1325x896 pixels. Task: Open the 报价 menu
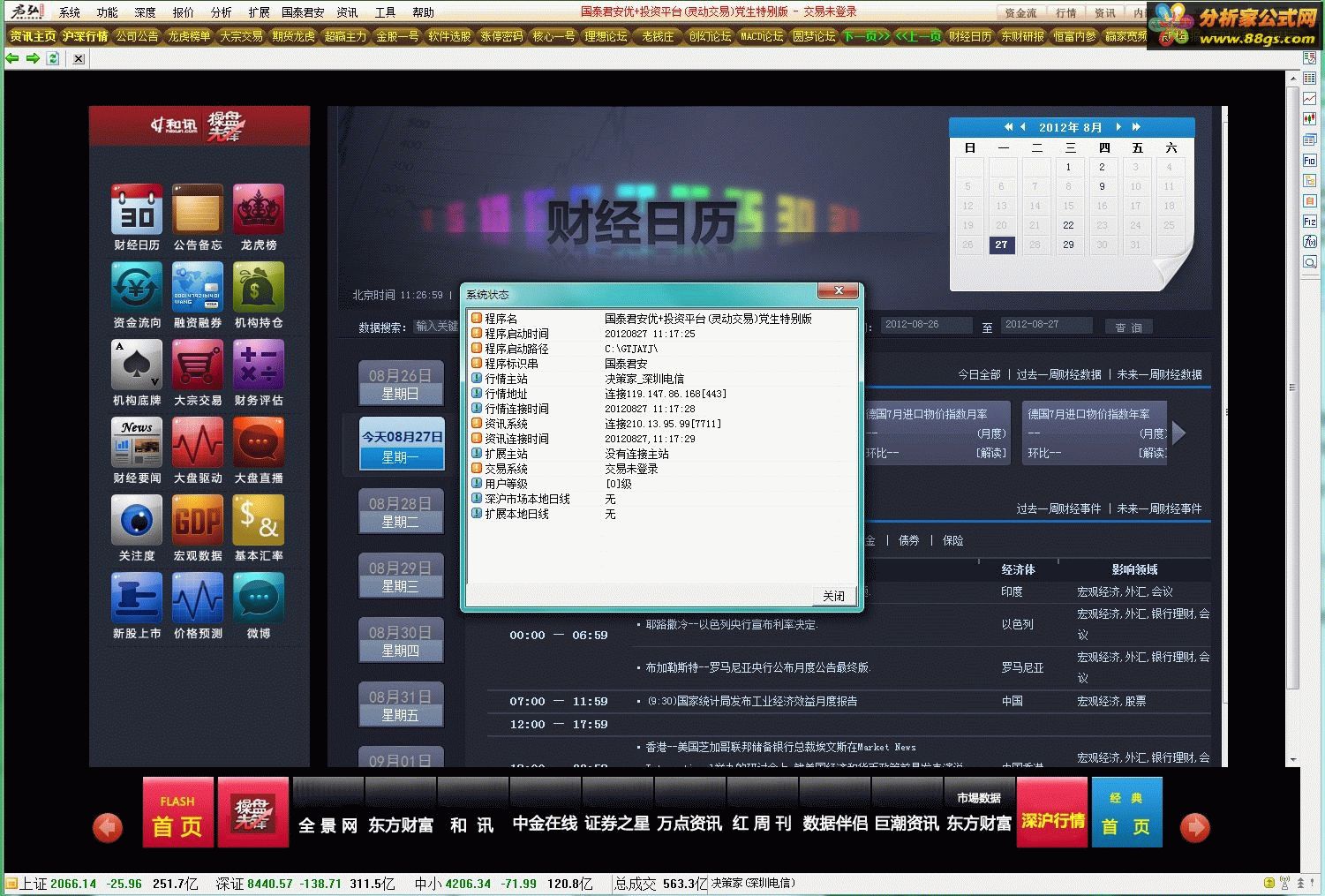click(184, 12)
